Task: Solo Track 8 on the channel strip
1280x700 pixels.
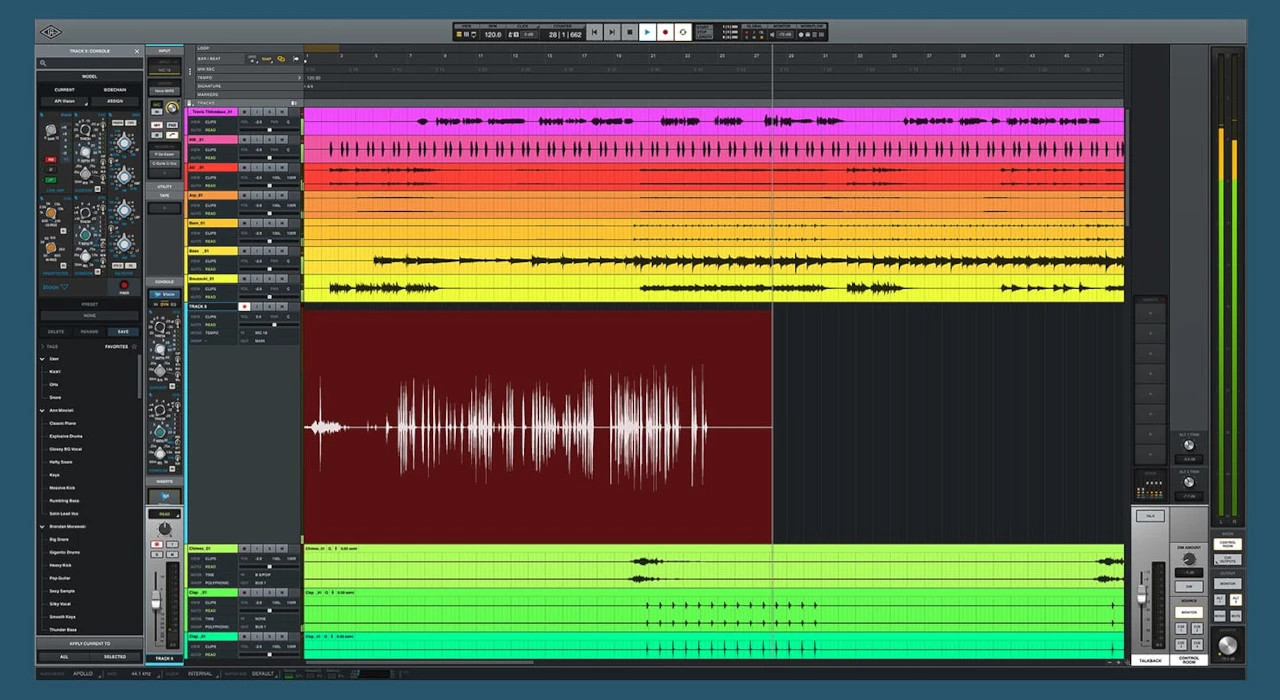Action: [157, 554]
